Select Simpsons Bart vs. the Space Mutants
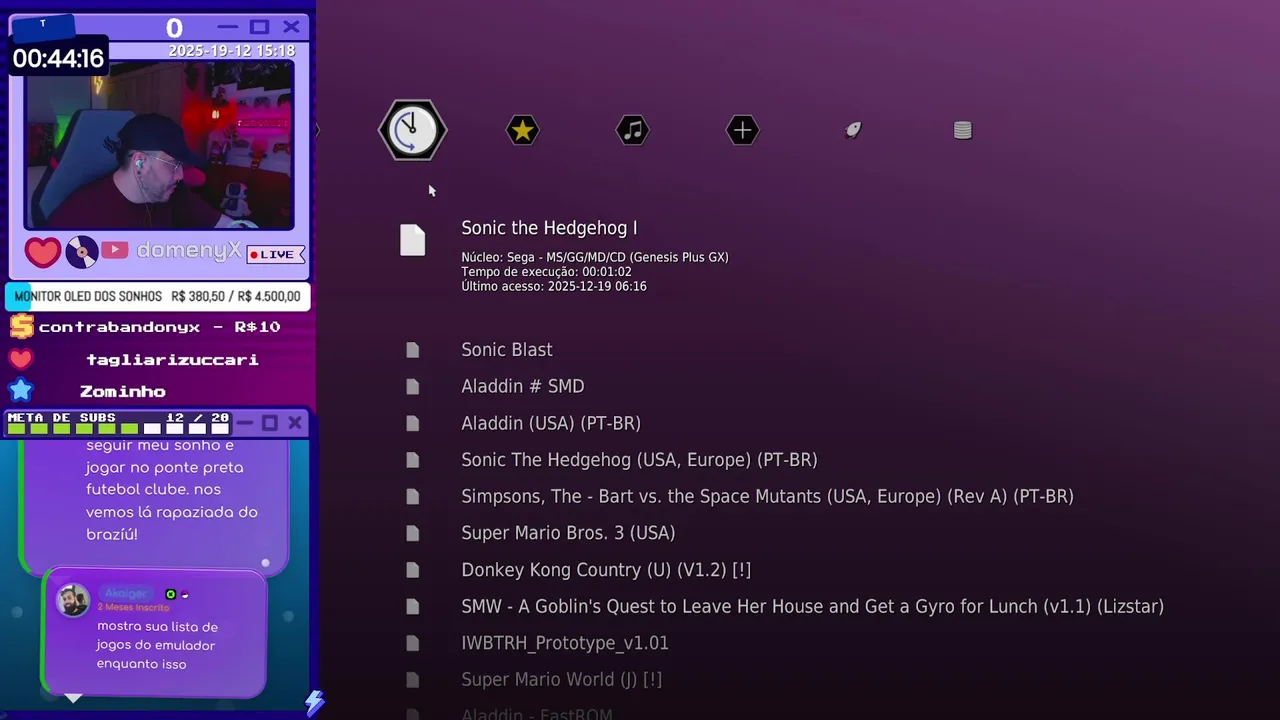 [x=767, y=496]
